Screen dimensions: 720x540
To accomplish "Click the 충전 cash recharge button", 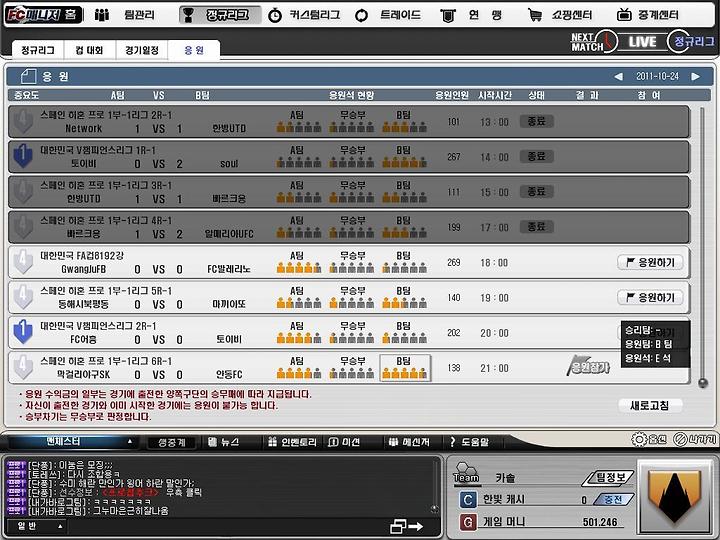I will pyautogui.click(x=613, y=500).
